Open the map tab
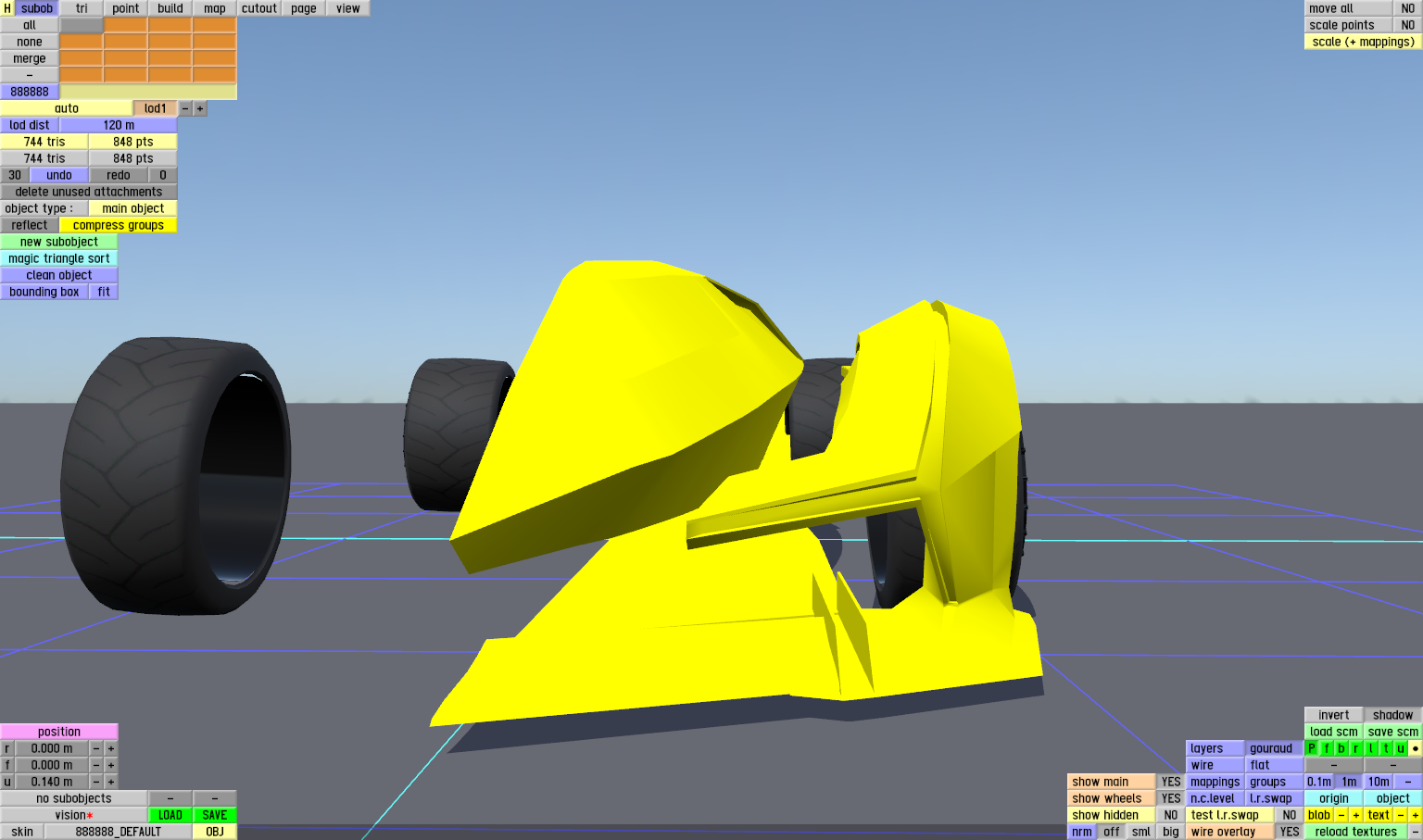The height and width of the screenshot is (840, 1423). [x=215, y=8]
